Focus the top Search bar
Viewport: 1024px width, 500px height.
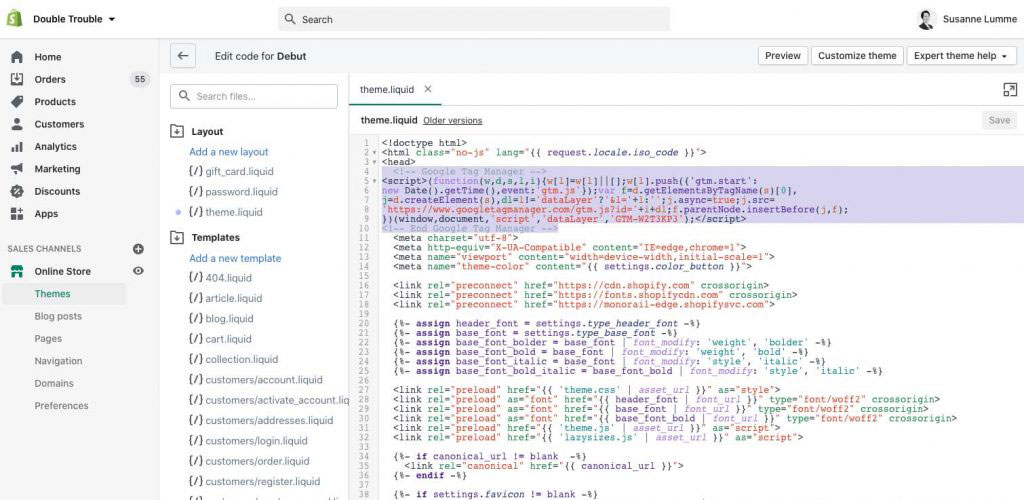(x=474, y=20)
